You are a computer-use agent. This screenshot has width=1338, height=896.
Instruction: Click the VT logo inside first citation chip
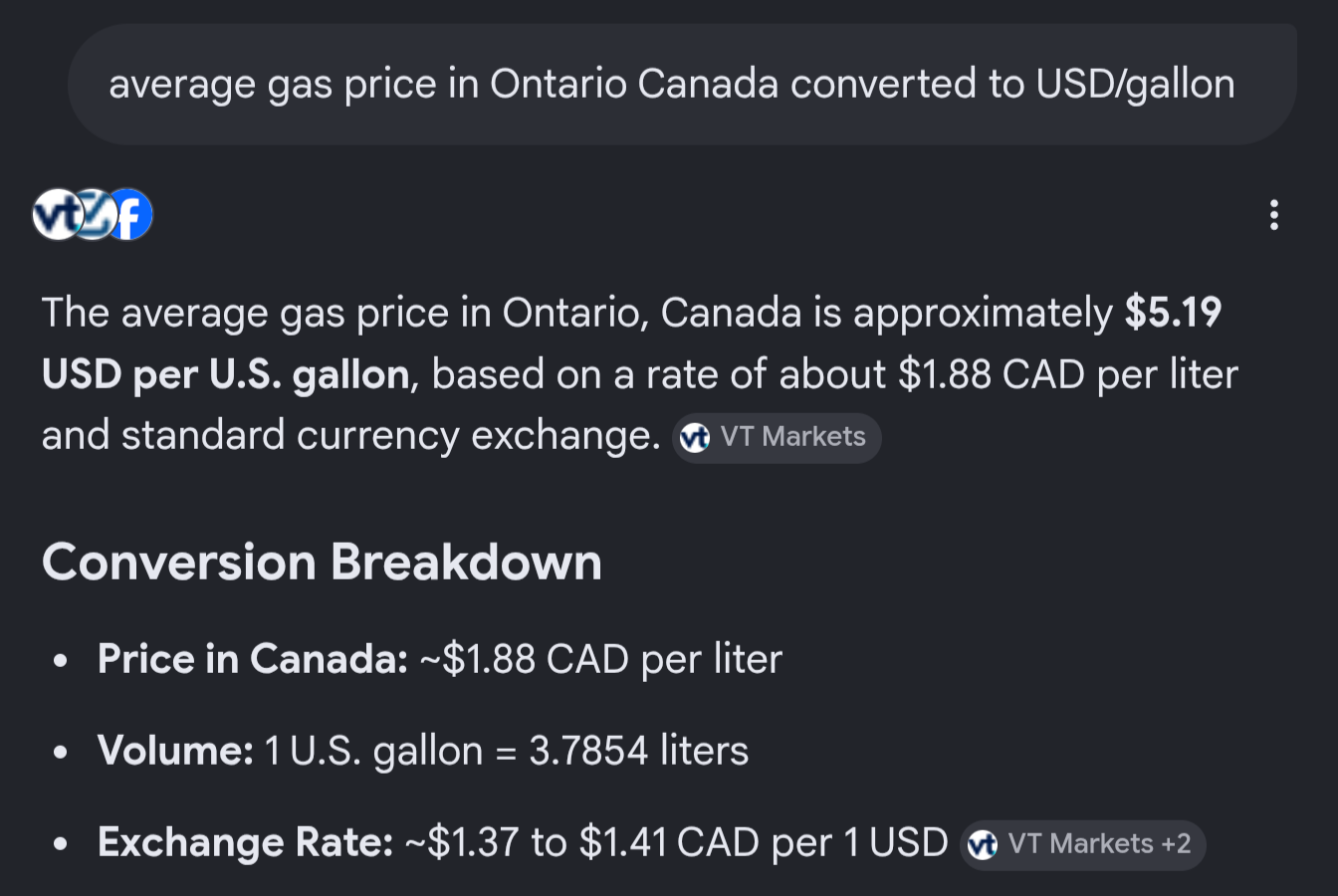coord(695,437)
